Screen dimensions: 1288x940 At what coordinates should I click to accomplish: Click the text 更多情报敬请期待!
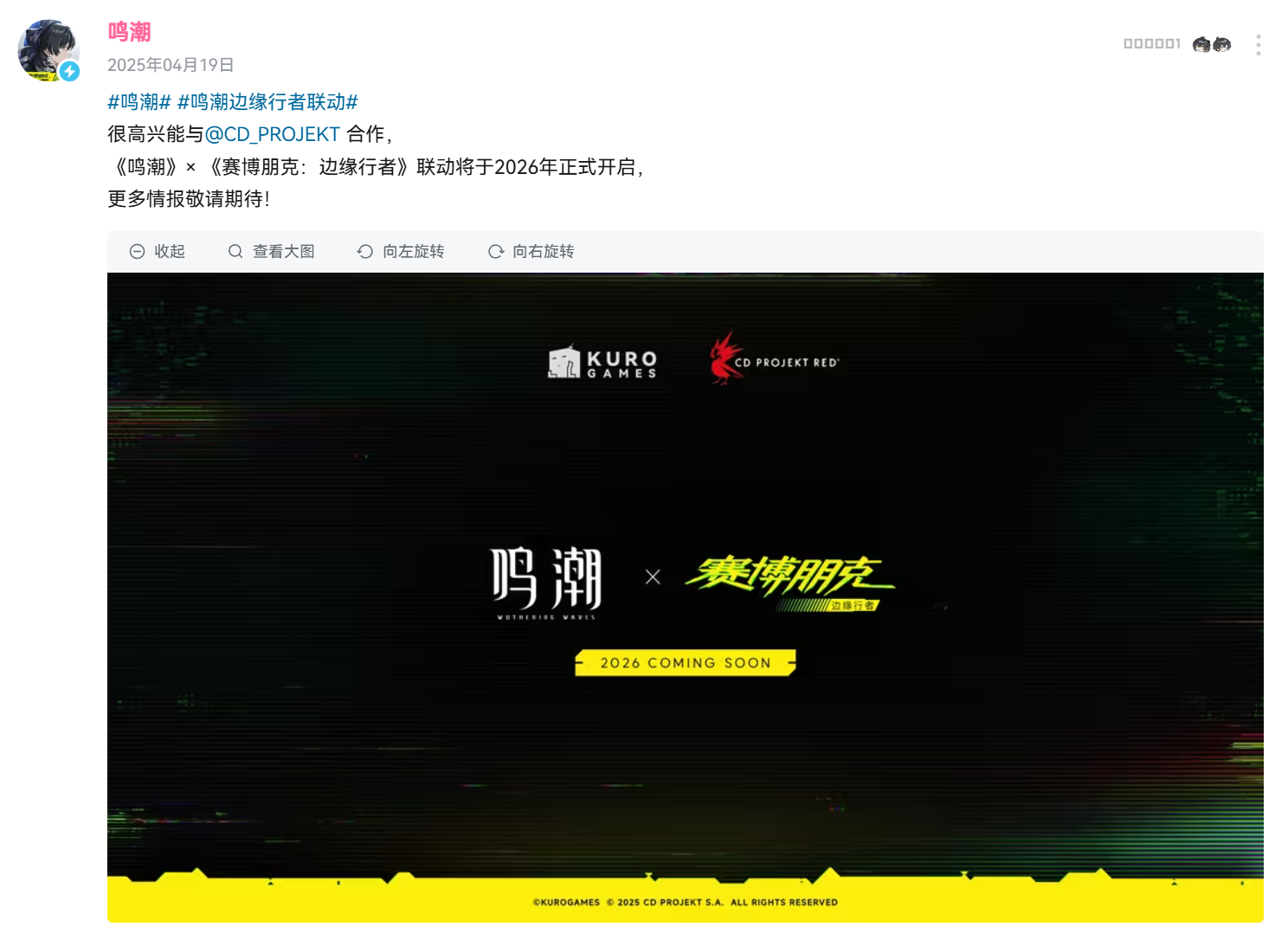point(189,199)
